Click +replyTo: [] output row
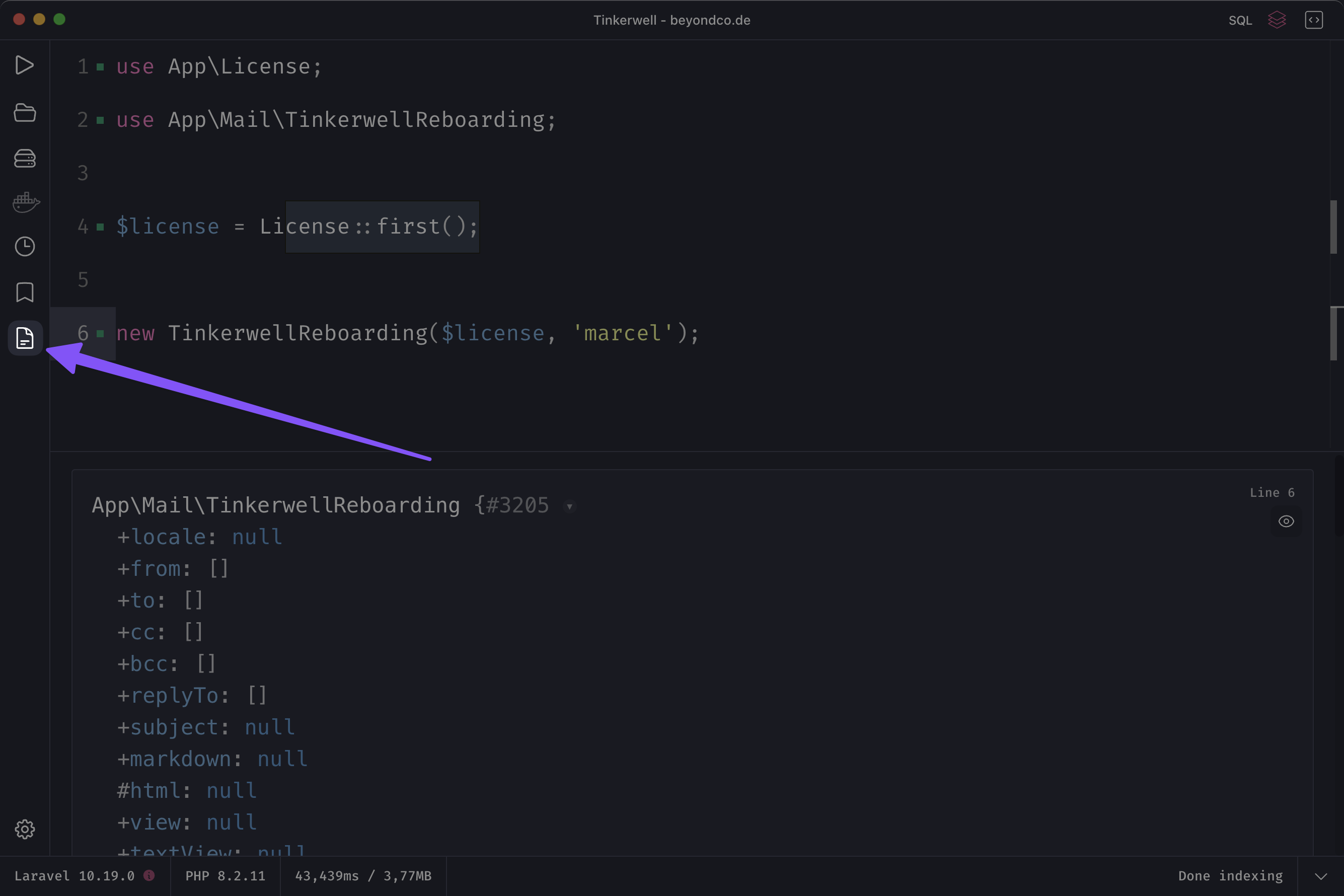Image resolution: width=1344 pixels, height=896 pixels. pos(193,696)
